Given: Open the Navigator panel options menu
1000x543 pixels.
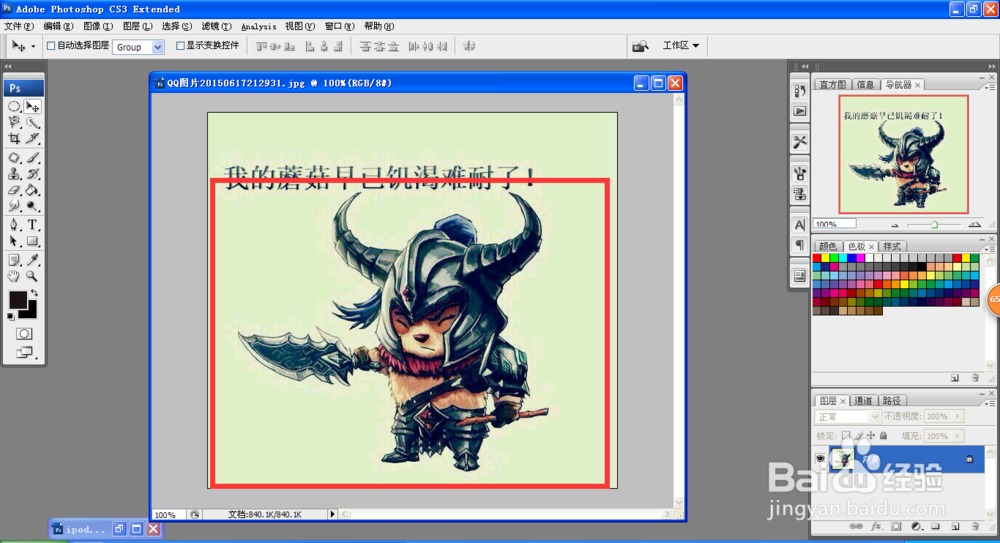Looking at the screenshot, I should coord(990,86).
